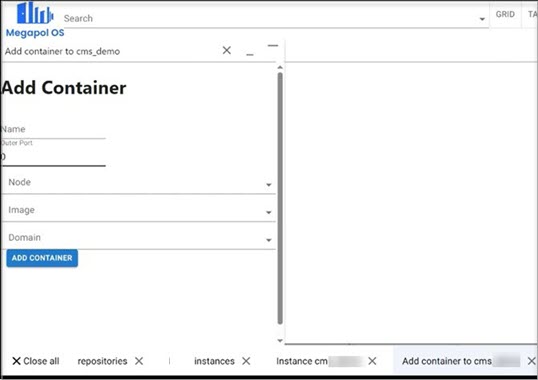Viewport: 538px width, 380px height.
Task: Click the panel scrollbar down arrow
Action: click(x=280, y=341)
